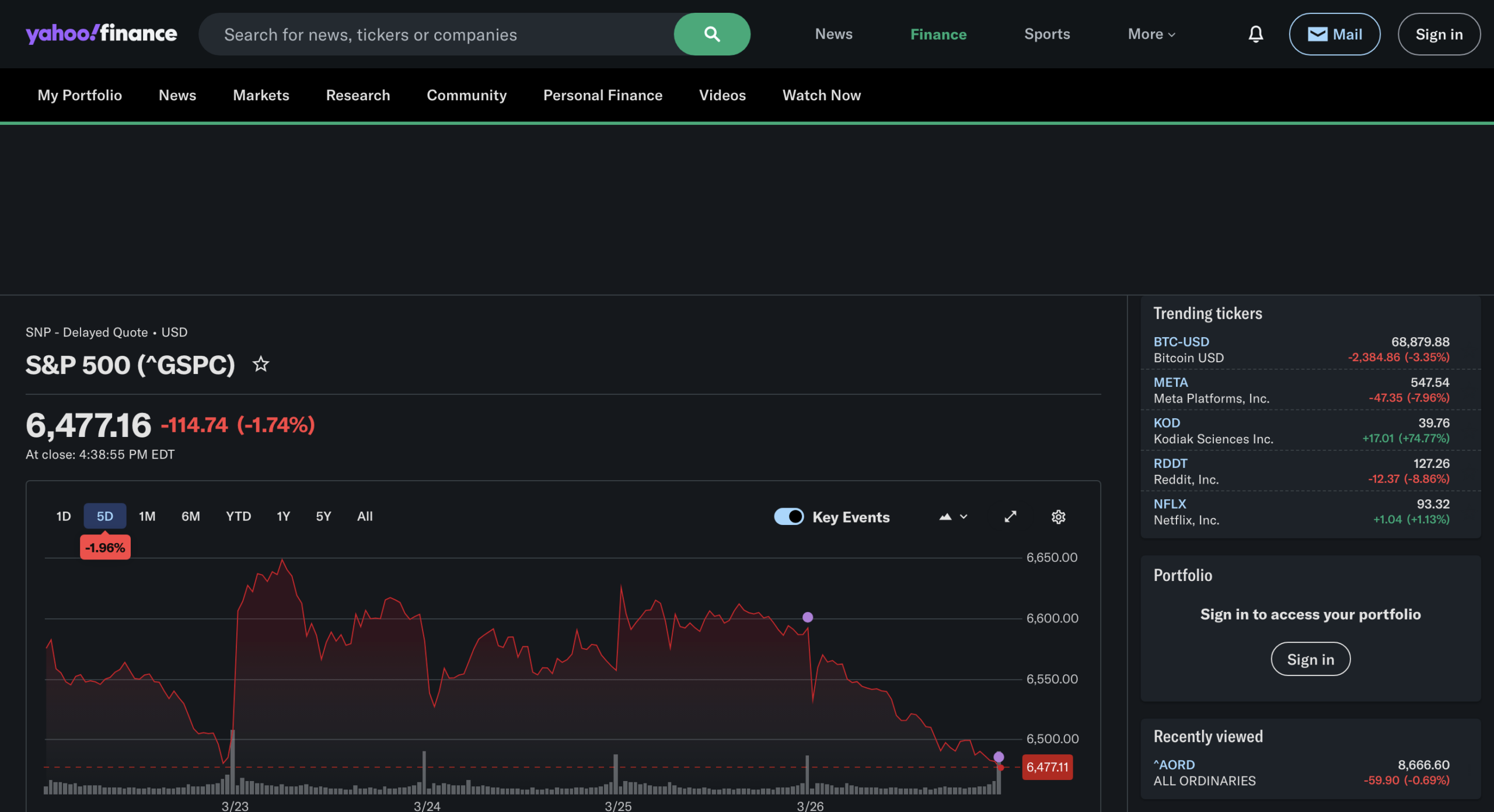Expand chart to full screen
The height and width of the screenshot is (812, 1494).
point(1010,517)
